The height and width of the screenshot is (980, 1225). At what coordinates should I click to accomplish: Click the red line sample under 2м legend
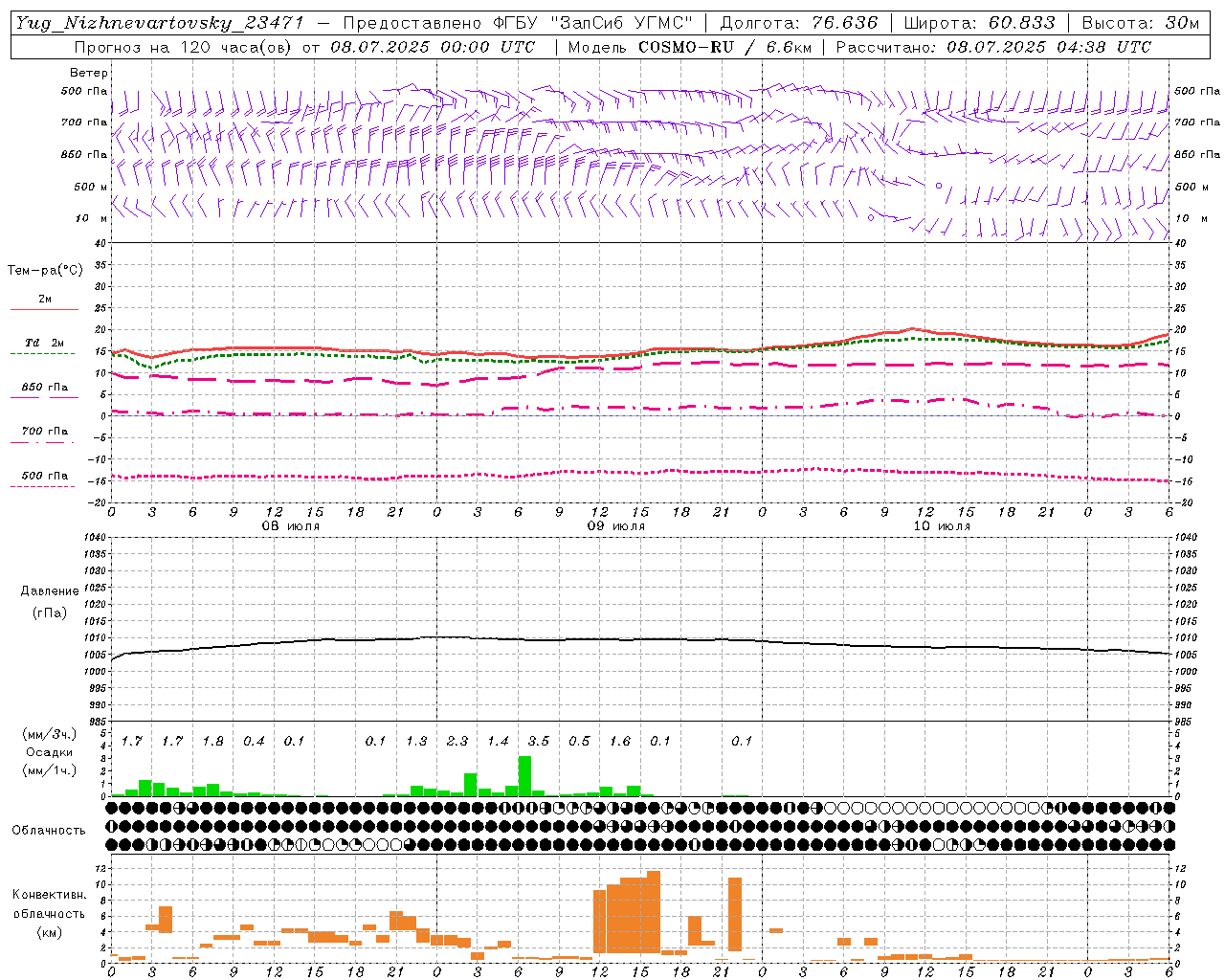(44, 309)
